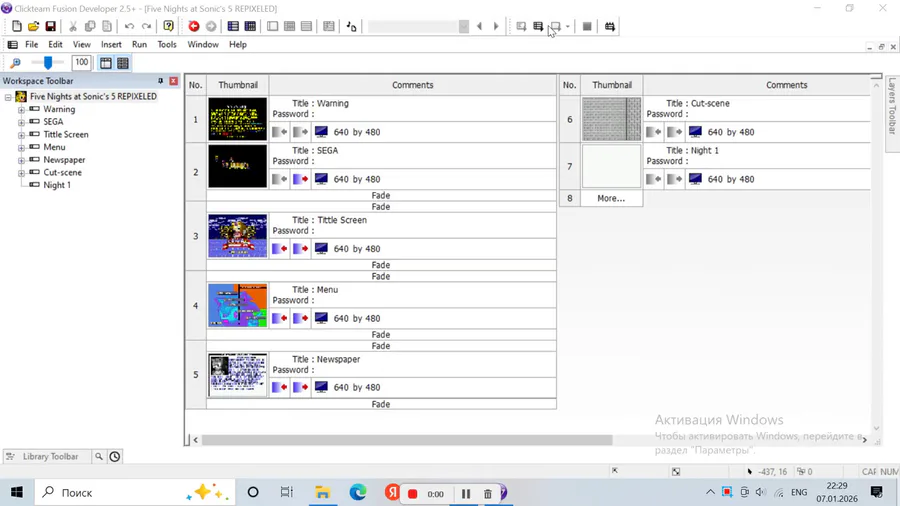Click the next frame arrow icon
The width and height of the screenshot is (900, 506).
(496, 26)
